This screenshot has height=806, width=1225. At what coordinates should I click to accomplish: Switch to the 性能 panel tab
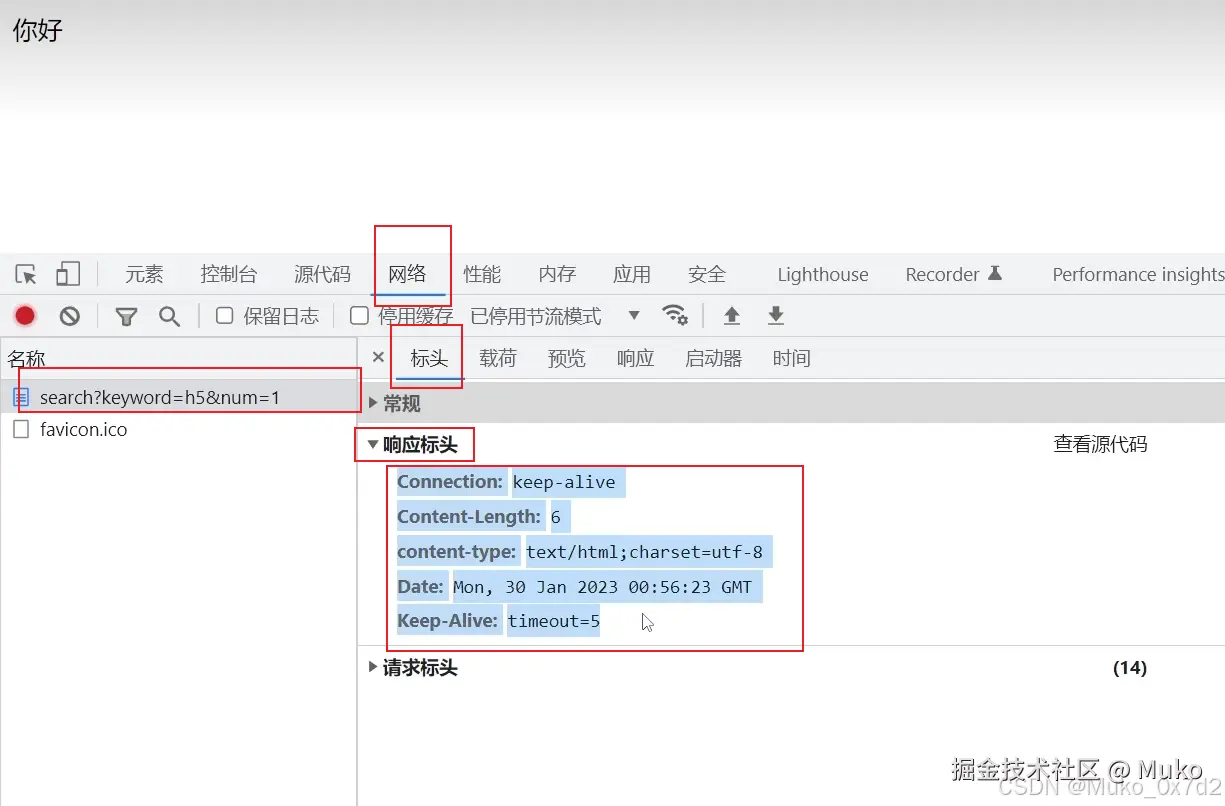point(482,274)
